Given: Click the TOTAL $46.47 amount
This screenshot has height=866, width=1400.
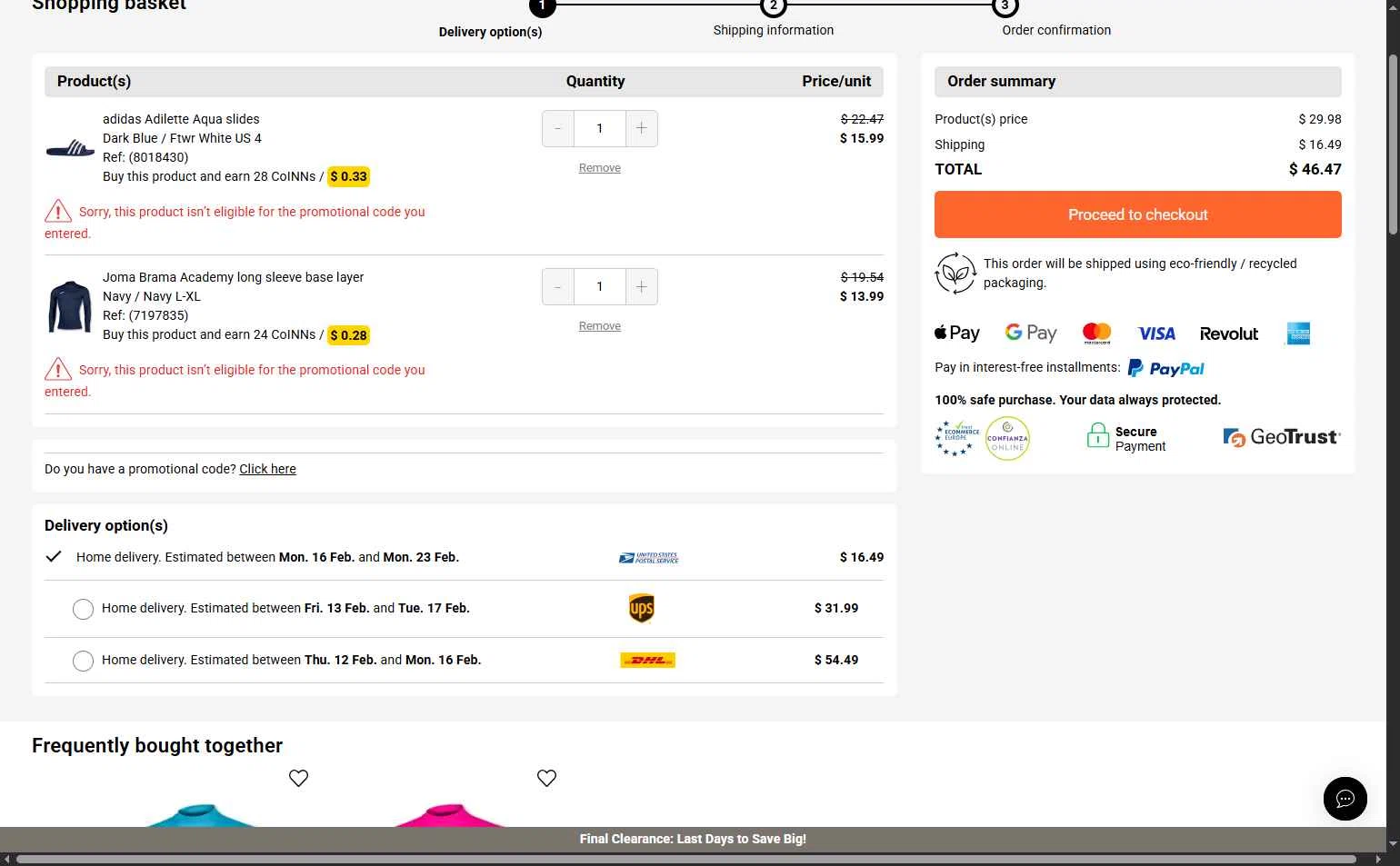Looking at the screenshot, I should (1315, 169).
